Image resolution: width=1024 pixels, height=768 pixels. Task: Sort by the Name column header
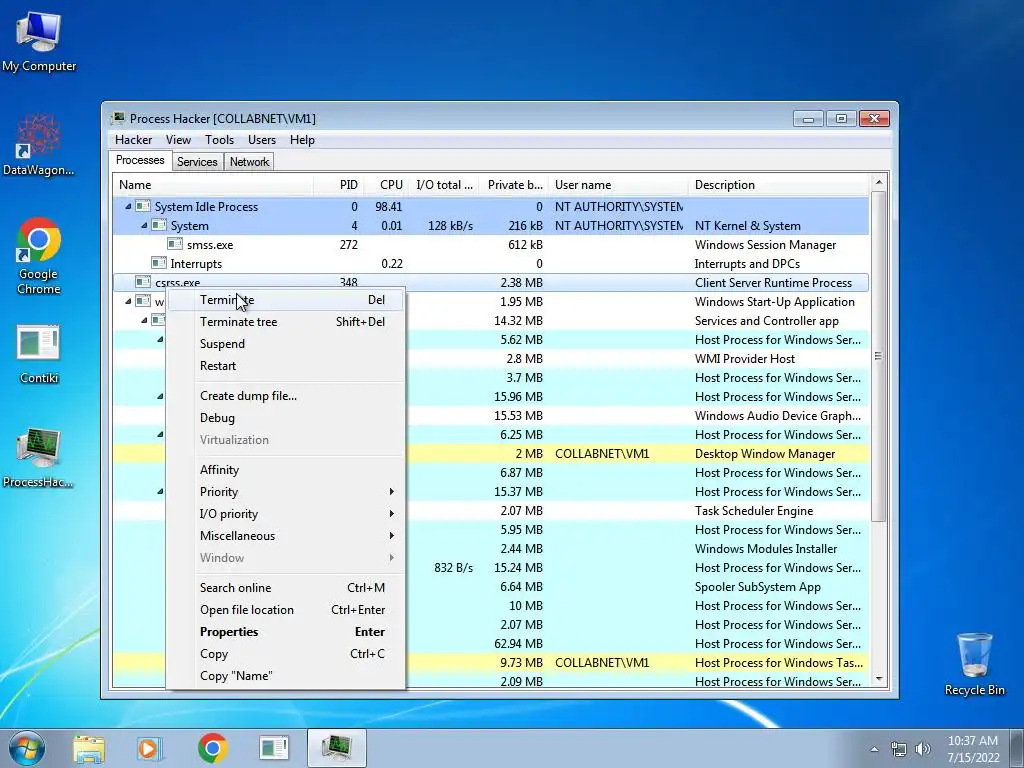pyautogui.click(x=213, y=185)
